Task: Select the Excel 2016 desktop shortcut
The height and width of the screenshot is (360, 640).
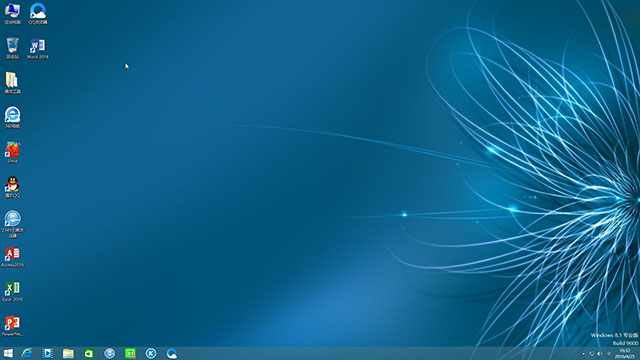Action: (x=13, y=291)
